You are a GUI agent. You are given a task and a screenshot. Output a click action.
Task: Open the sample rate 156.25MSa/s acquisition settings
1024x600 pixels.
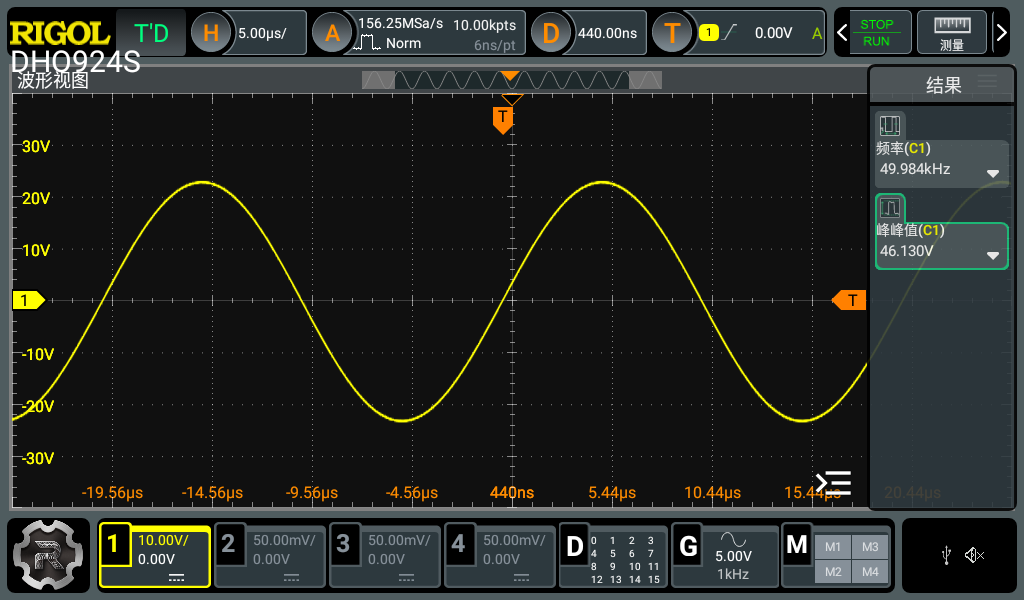click(x=400, y=24)
